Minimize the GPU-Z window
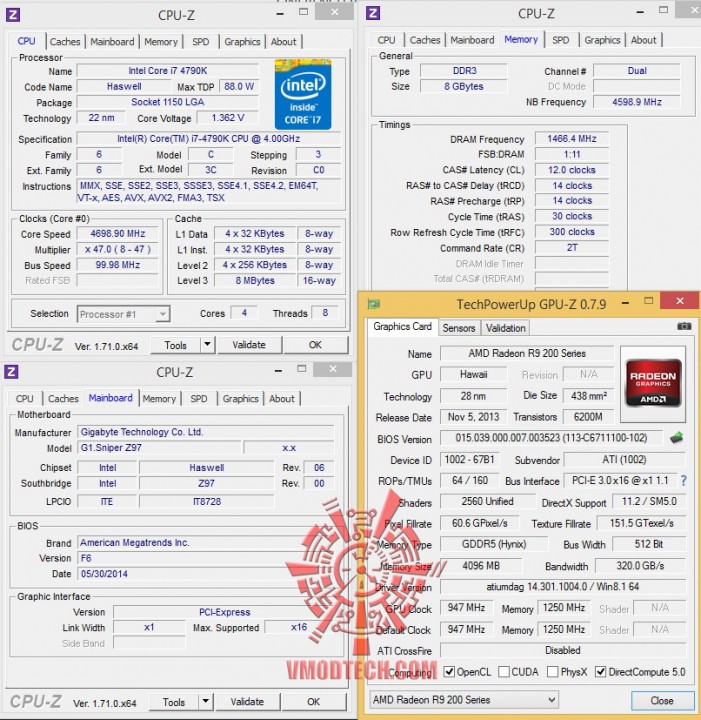 (625, 303)
